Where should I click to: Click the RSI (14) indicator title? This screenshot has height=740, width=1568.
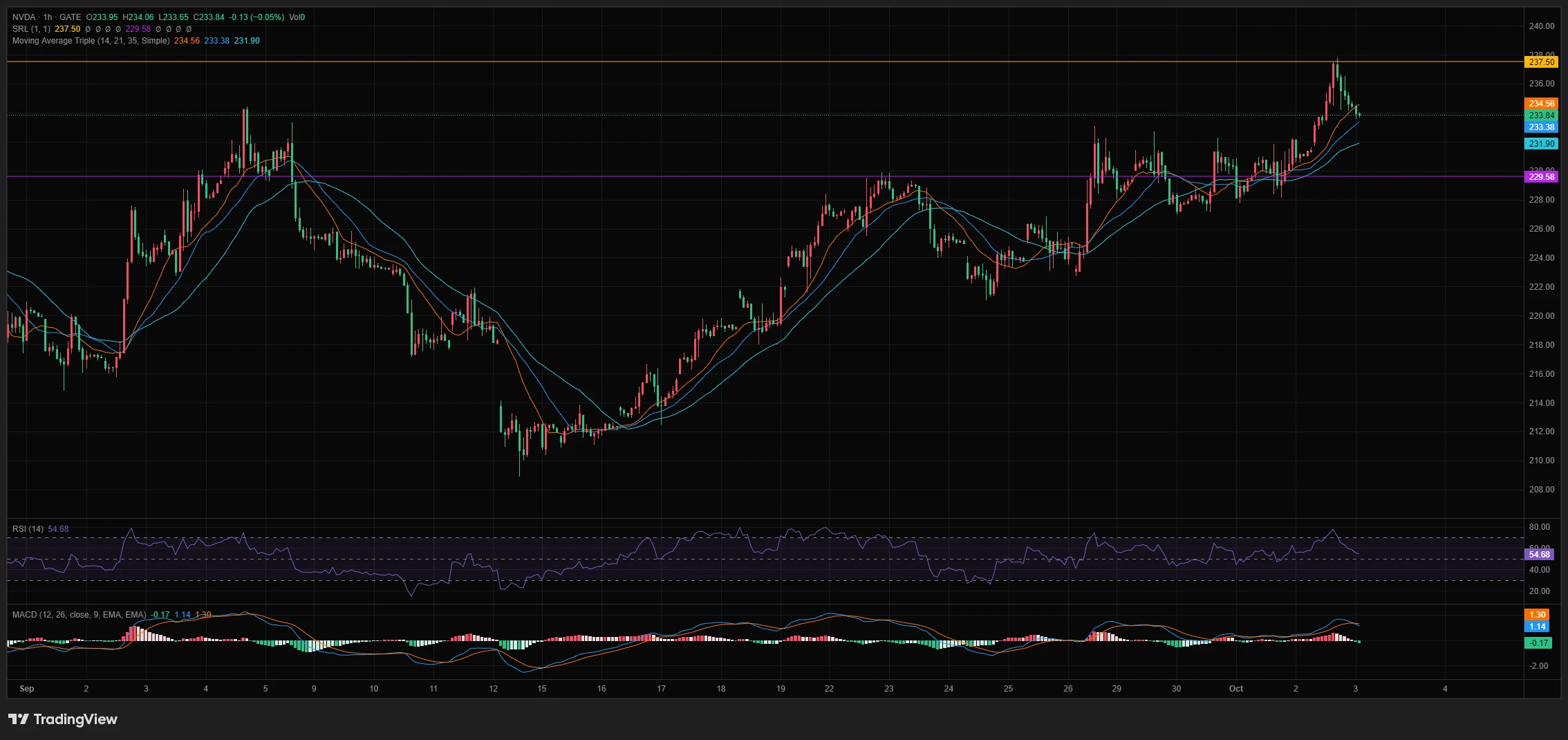28,529
